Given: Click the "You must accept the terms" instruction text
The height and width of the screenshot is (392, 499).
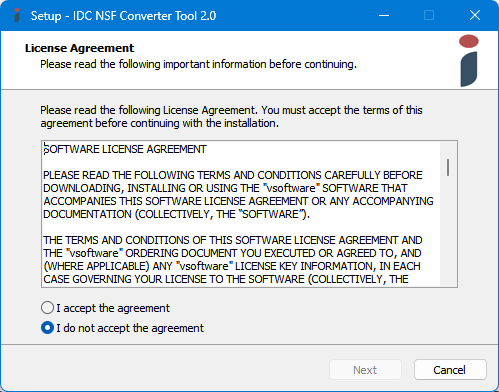Looking at the screenshot, I should point(342,110).
